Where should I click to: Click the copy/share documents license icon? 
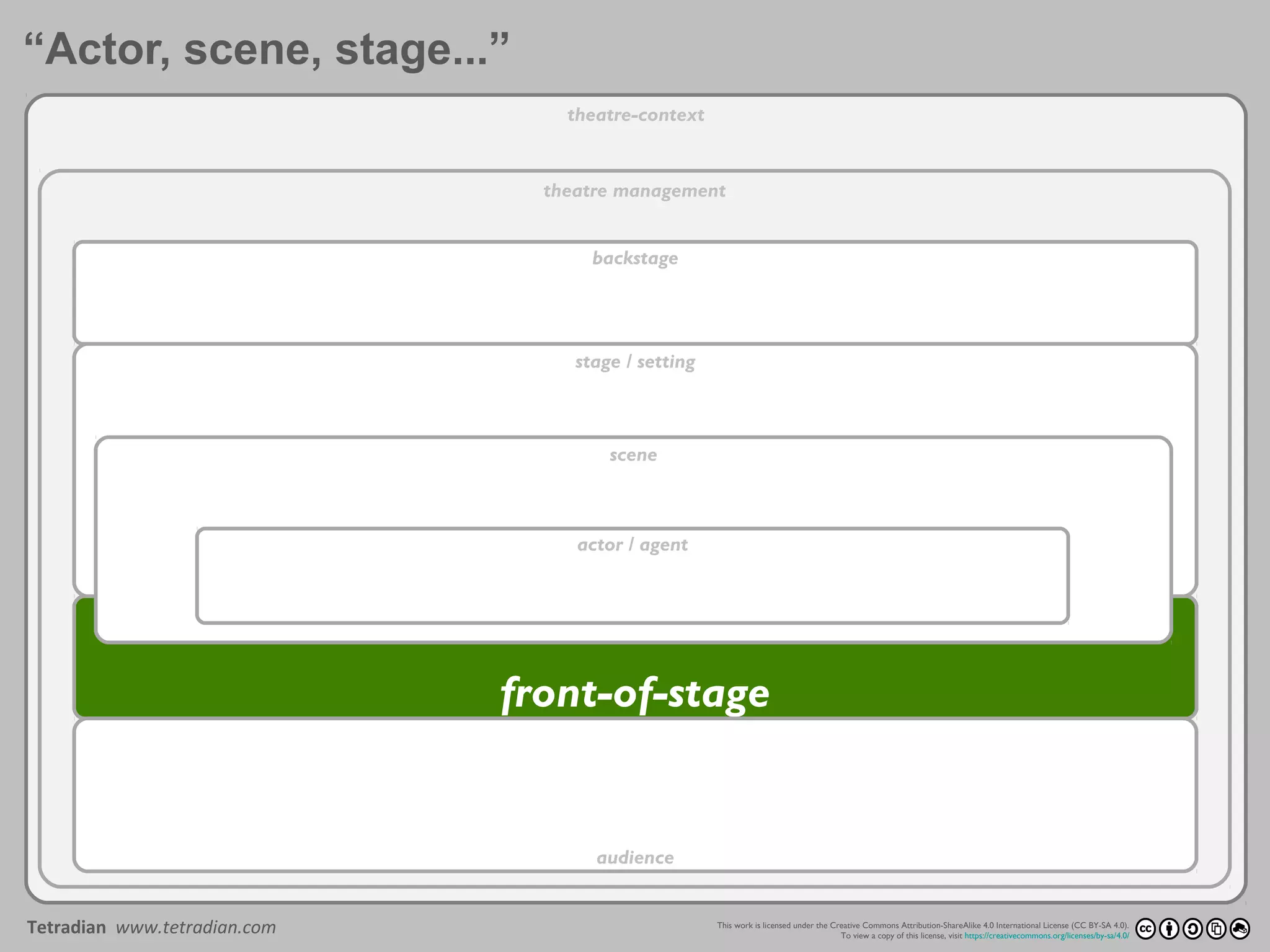tap(1216, 928)
